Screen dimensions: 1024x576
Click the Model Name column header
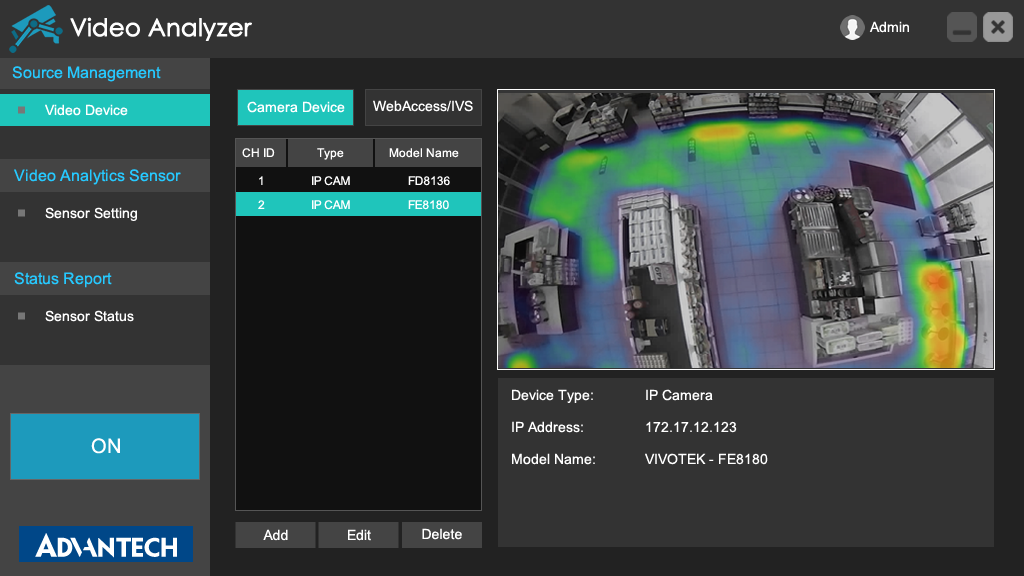424,153
